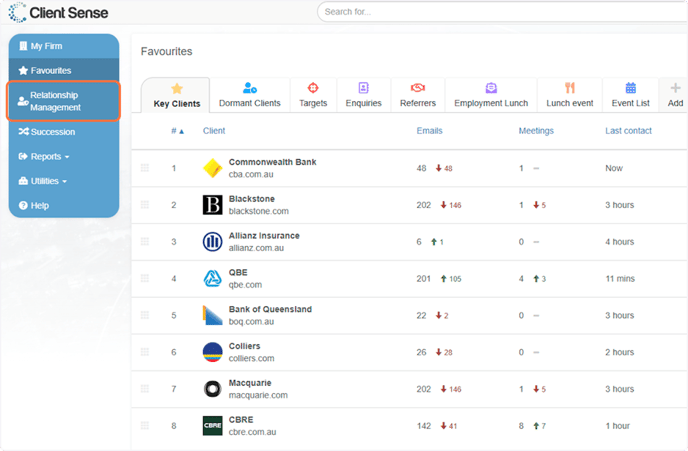
Task: Open the Allianz Insurance client name
Action: [264, 236]
